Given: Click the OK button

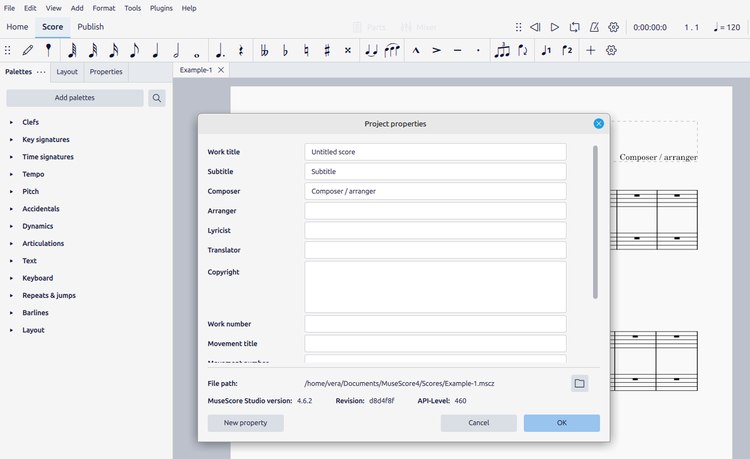Looking at the screenshot, I should [562, 423].
